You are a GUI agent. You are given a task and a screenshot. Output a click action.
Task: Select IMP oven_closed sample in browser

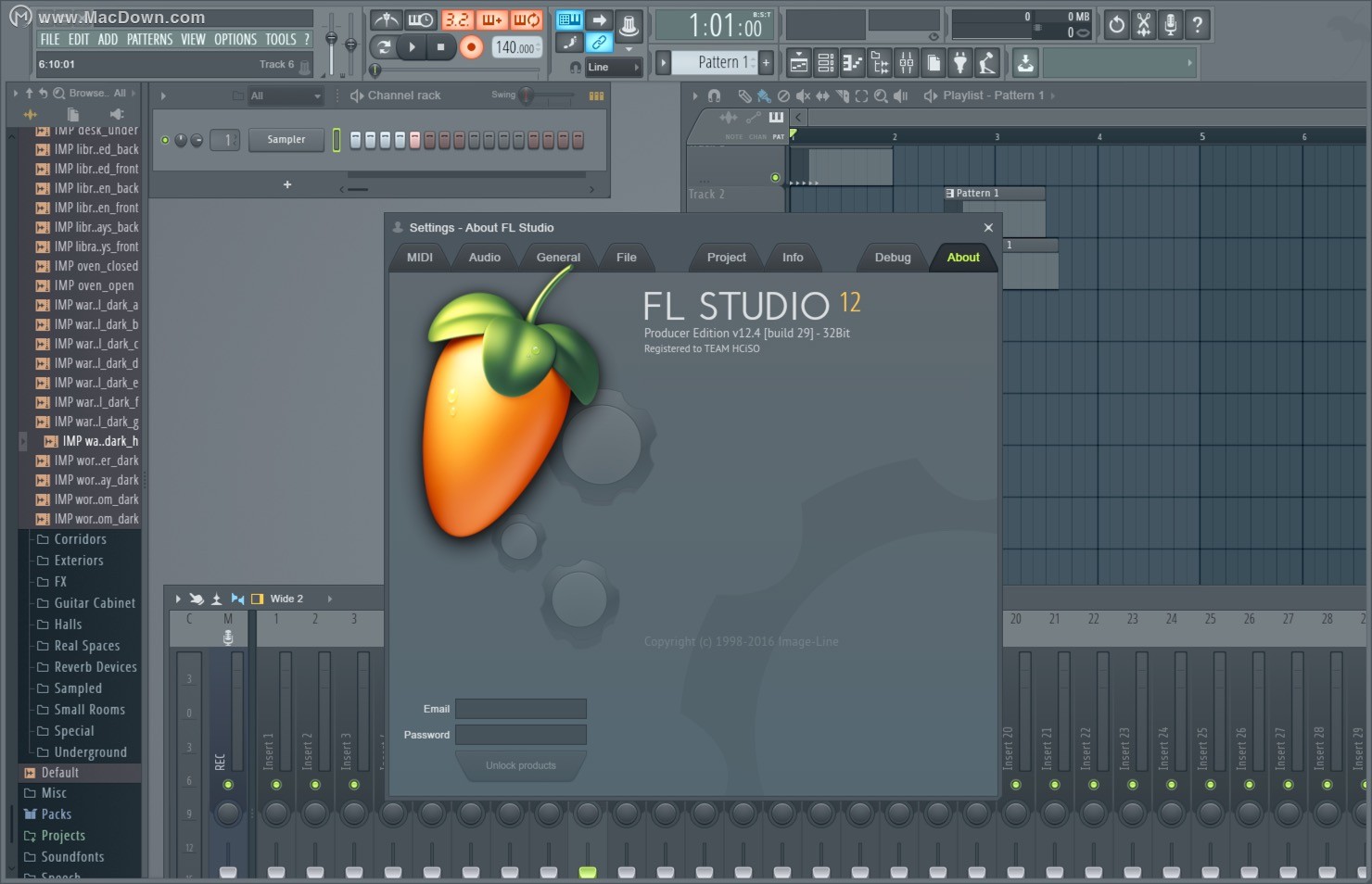[87, 266]
